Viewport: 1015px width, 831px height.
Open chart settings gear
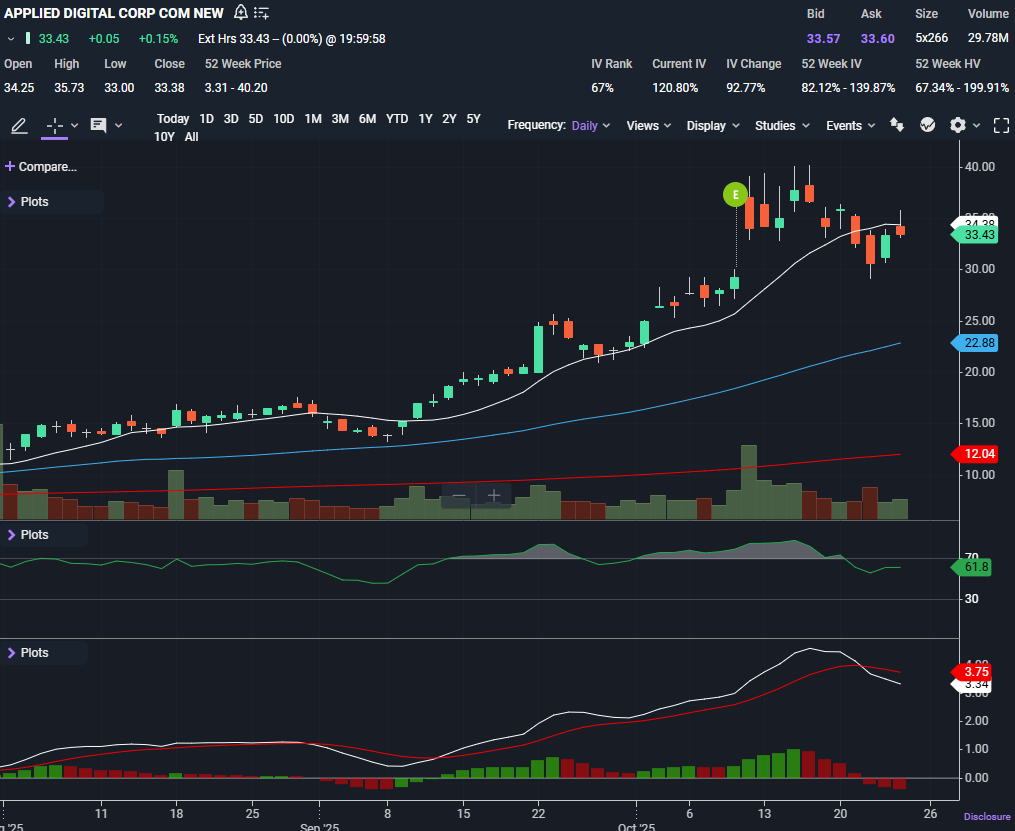(x=957, y=125)
